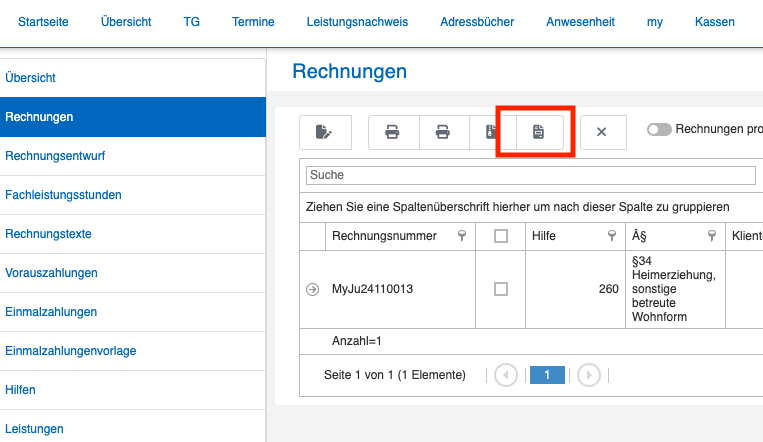Open Fachleistungsstunden in the sidebar
This screenshot has width=763, height=442.
pyautogui.click(x=63, y=195)
